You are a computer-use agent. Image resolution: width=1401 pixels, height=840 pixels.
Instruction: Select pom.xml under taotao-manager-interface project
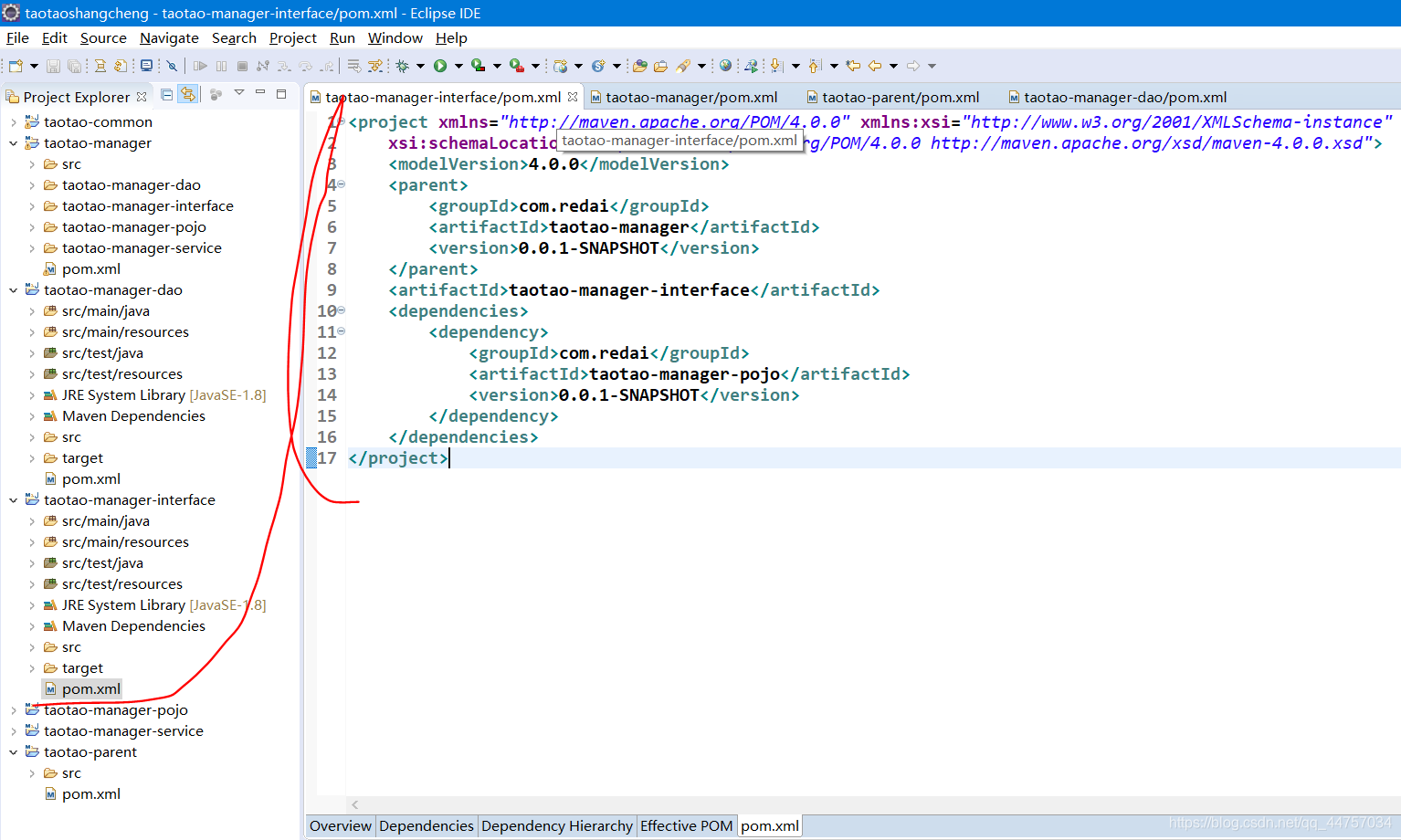[91, 689]
